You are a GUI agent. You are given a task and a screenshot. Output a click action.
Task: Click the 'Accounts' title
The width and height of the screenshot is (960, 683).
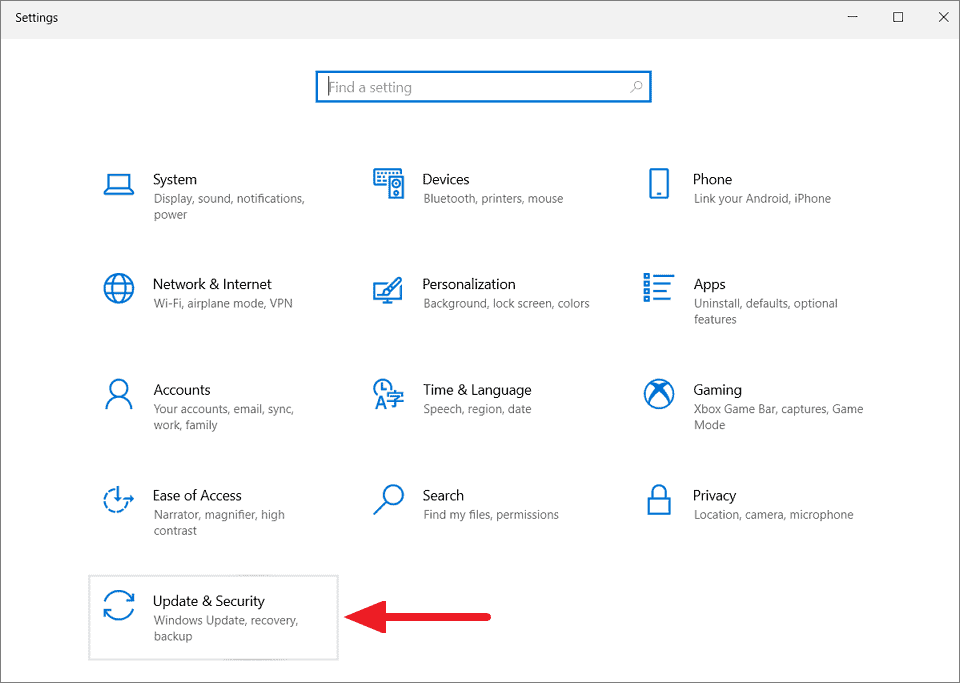[182, 390]
